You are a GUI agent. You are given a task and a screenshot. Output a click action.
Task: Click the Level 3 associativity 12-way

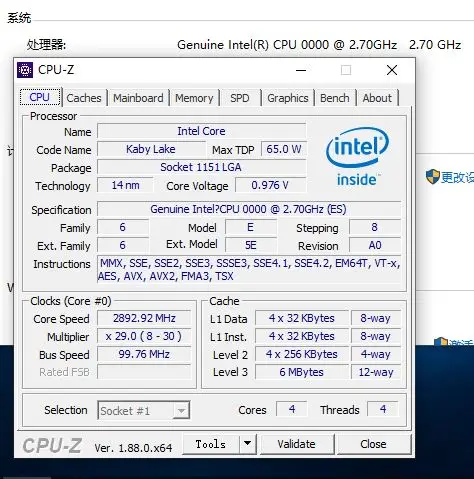point(376,372)
